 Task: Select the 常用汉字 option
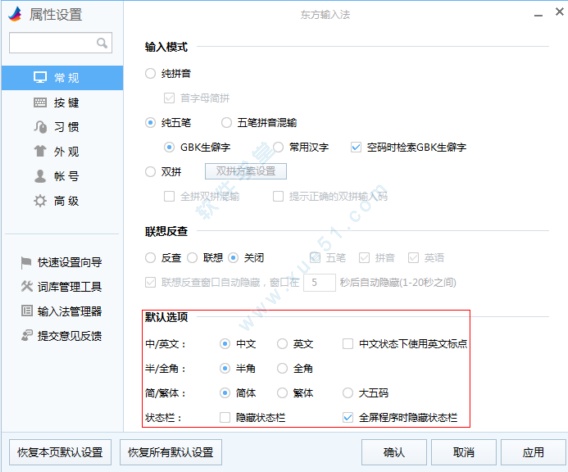coord(278,147)
